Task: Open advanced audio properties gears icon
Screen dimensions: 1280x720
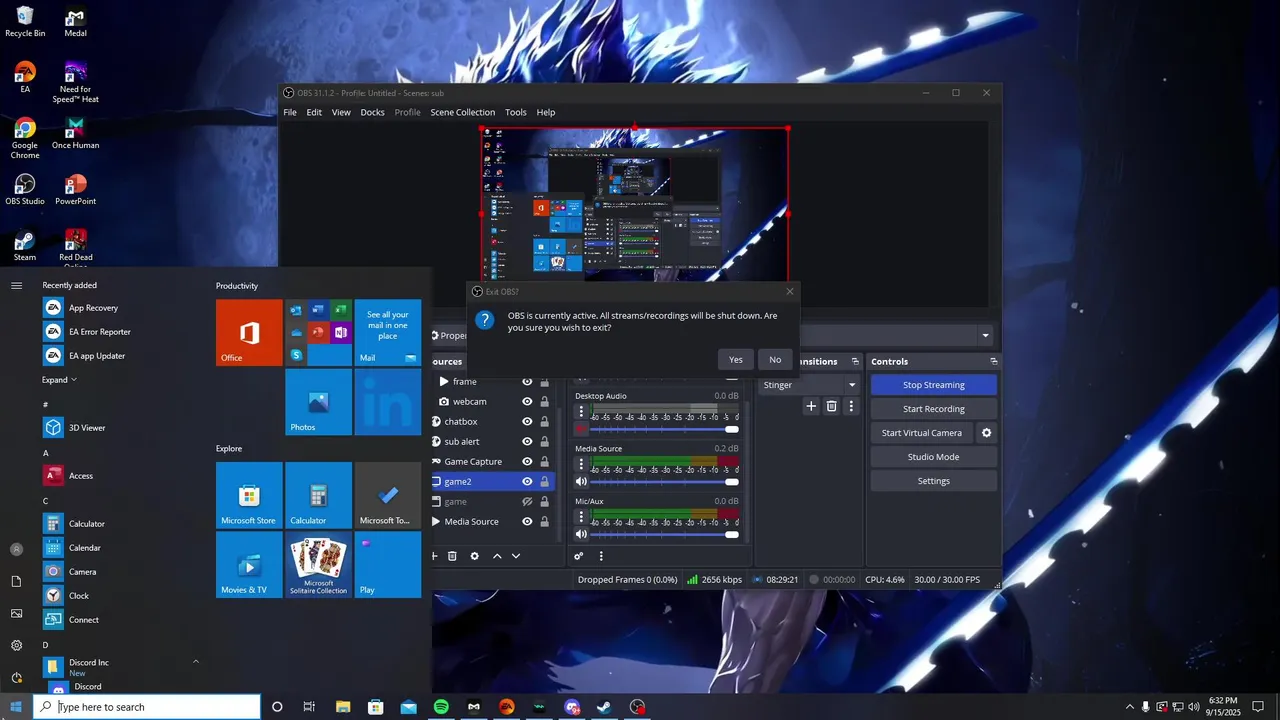Action: point(579,556)
